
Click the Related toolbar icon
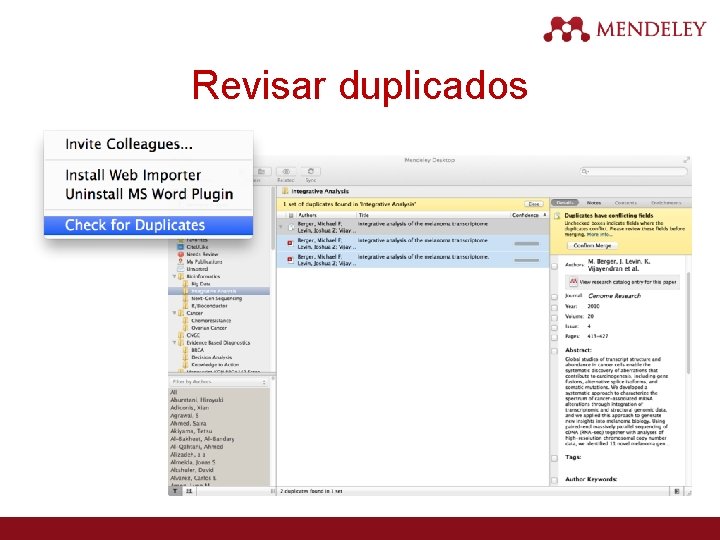(286, 171)
